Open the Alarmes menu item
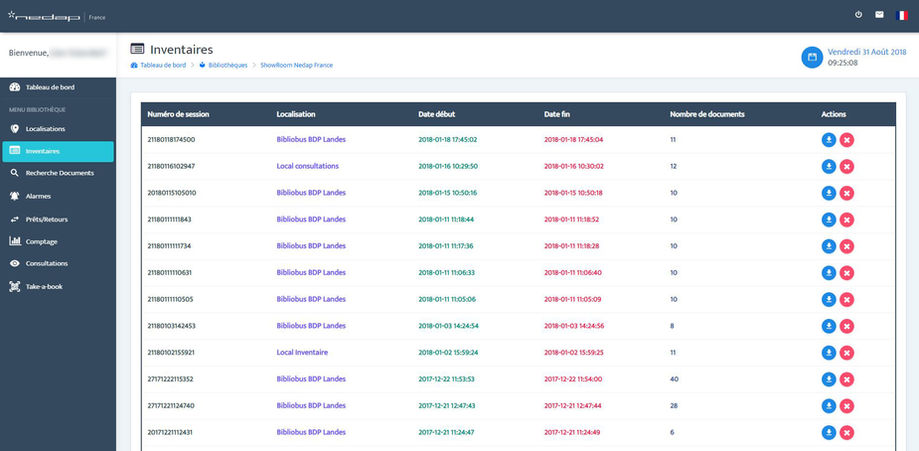The height and width of the screenshot is (451, 919). [58, 196]
